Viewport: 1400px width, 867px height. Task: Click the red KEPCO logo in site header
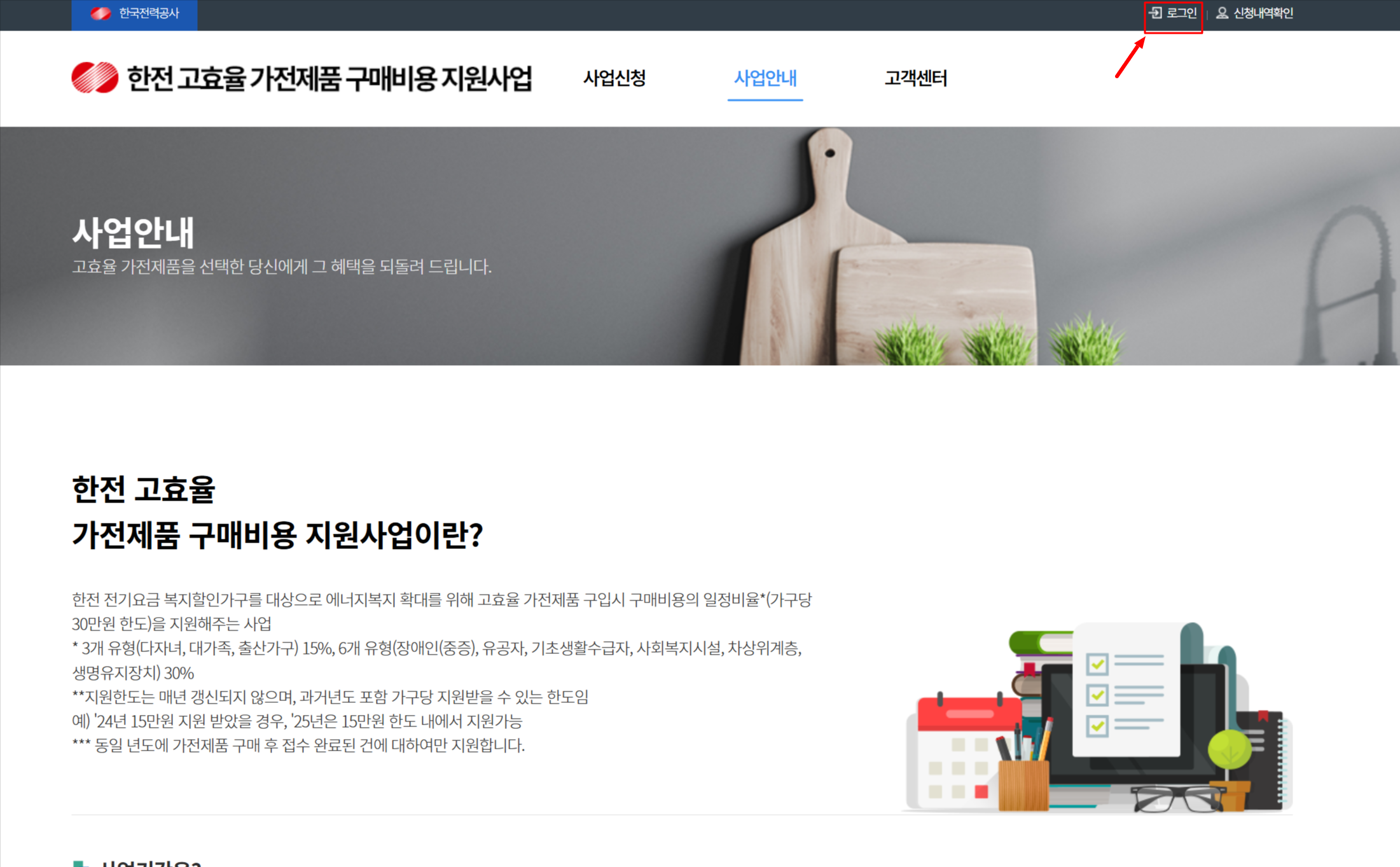pos(95,78)
